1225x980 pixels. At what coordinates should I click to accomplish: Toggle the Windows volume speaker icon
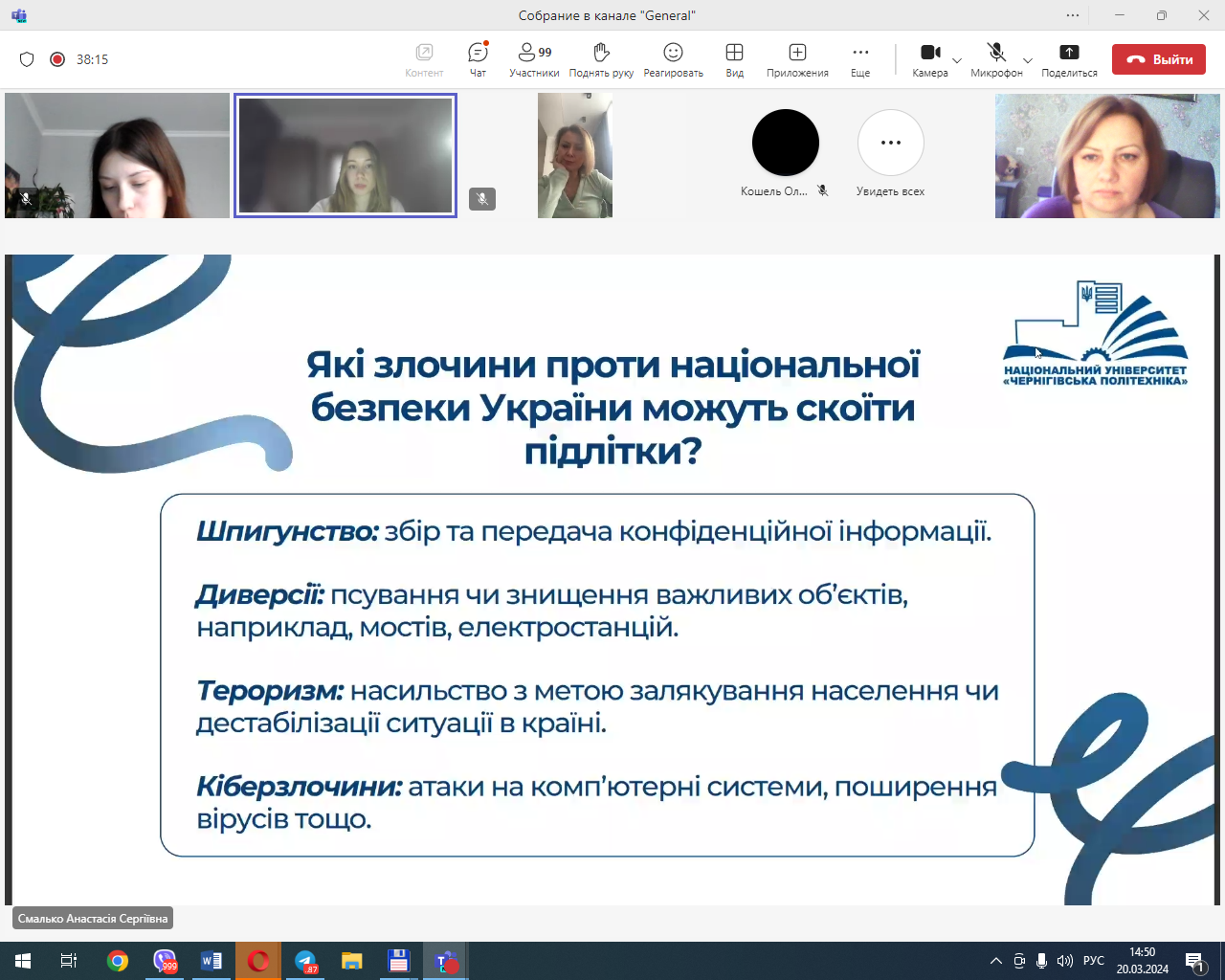(1065, 961)
